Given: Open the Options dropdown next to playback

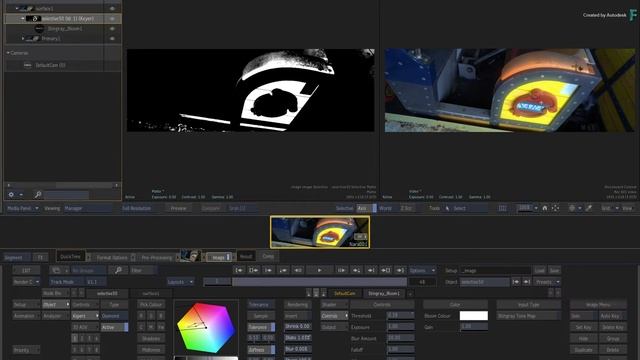Looking at the screenshot, I should [x=422, y=270].
